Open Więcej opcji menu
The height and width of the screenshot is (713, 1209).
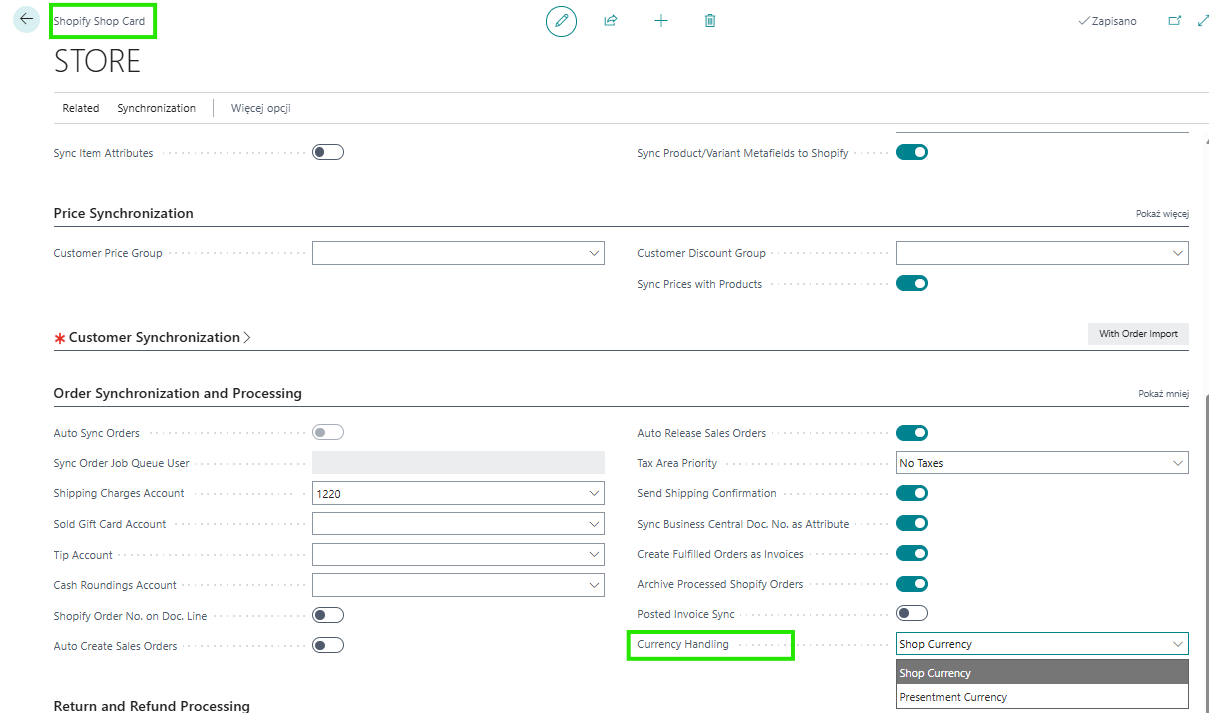pyautogui.click(x=260, y=108)
